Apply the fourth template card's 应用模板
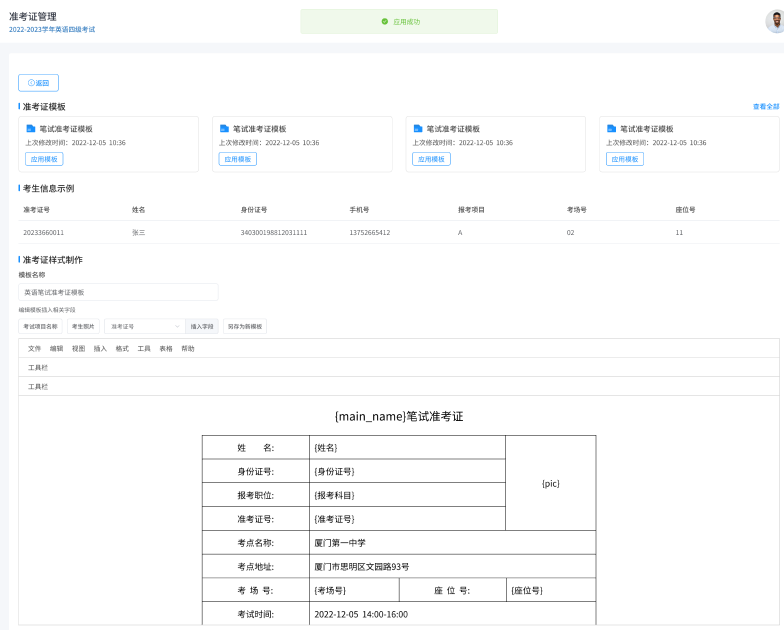 point(625,159)
